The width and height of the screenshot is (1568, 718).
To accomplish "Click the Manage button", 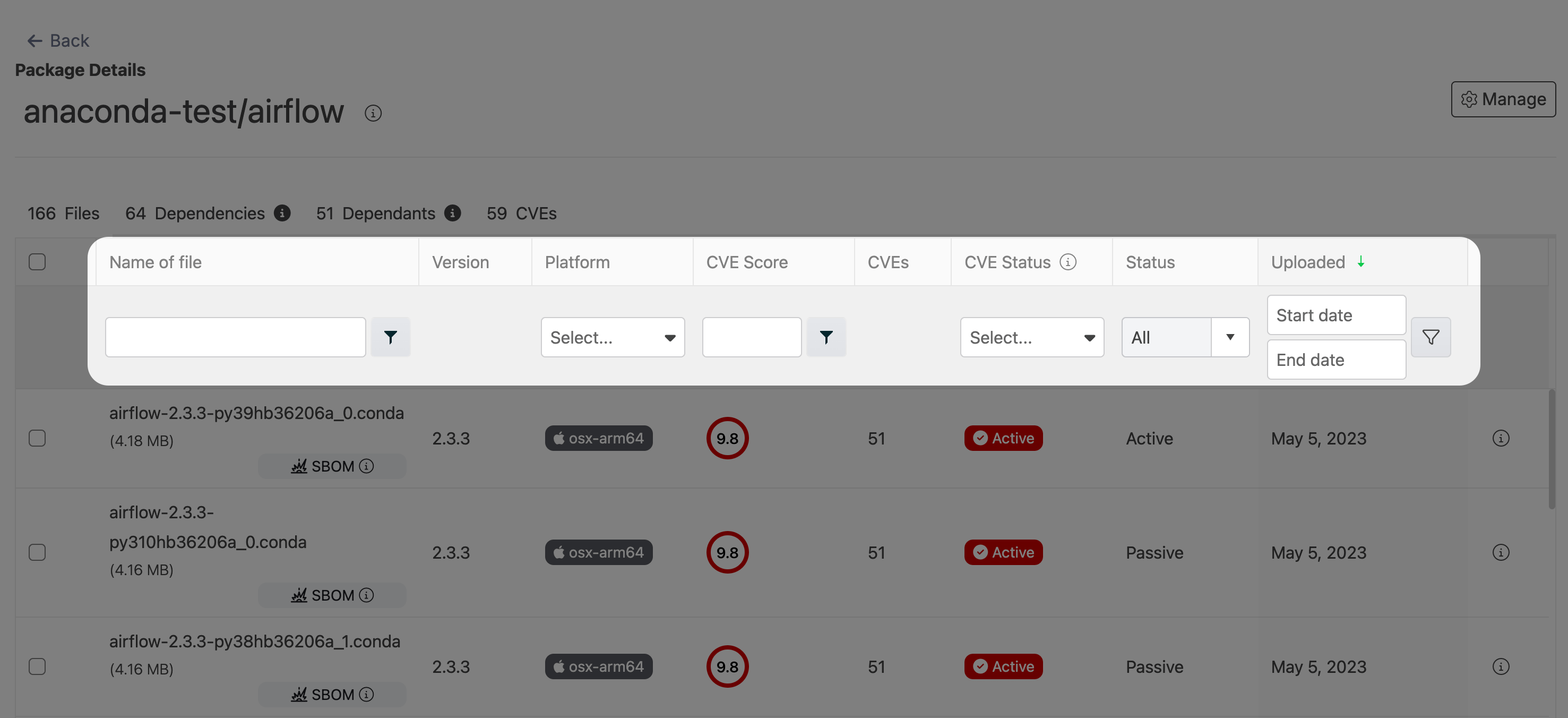I will 1503,99.
